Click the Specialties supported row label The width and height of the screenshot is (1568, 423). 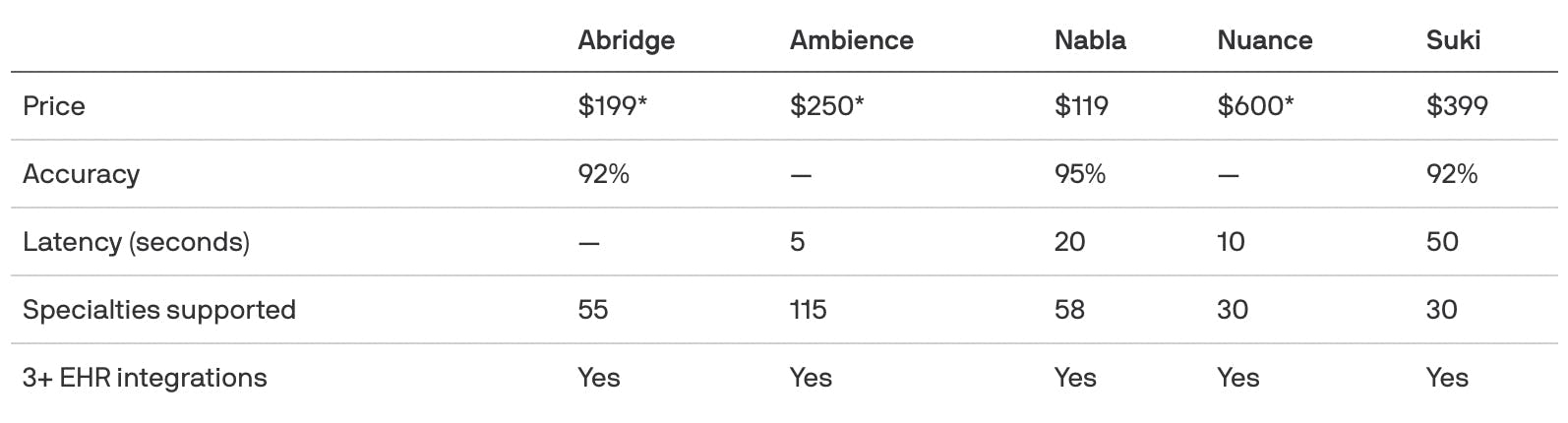158,310
